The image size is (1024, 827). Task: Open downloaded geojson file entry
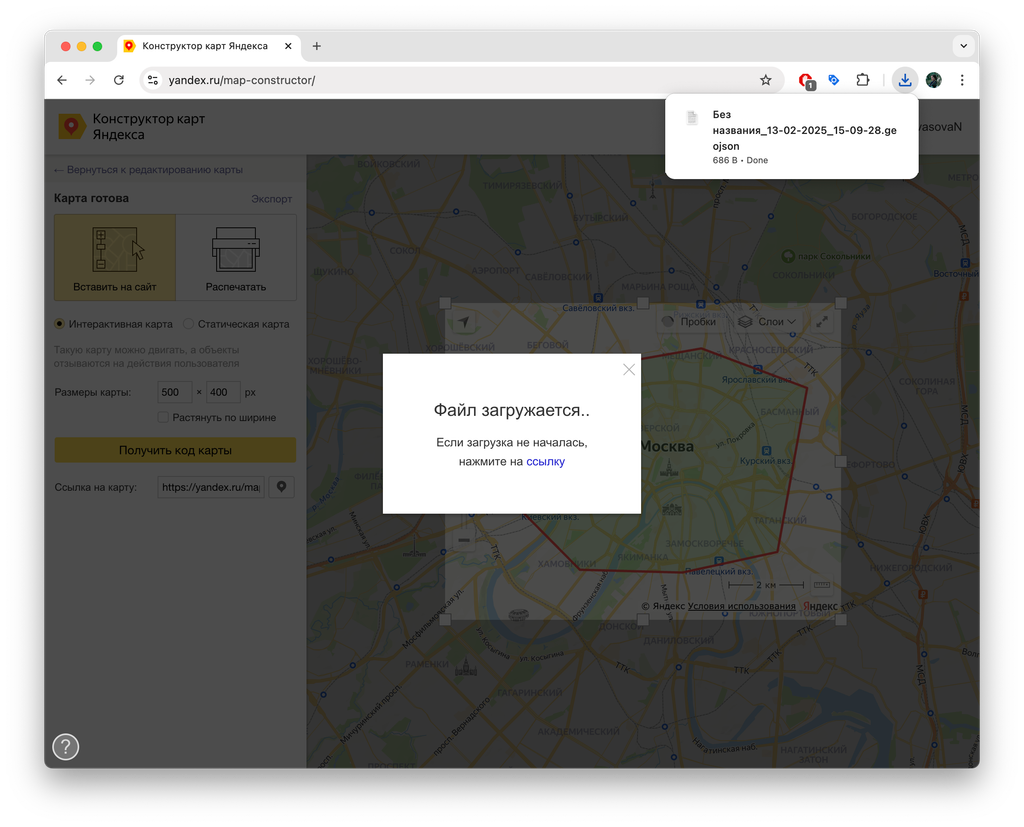tap(792, 137)
